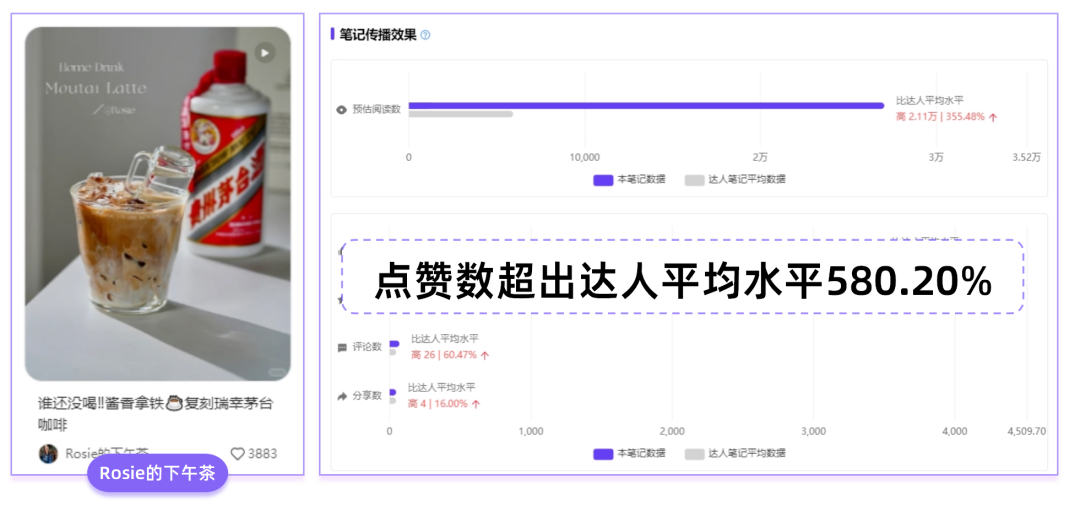Click the 笔记传播效果 heading
The width and height of the screenshot is (1080, 511).
pos(378,35)
